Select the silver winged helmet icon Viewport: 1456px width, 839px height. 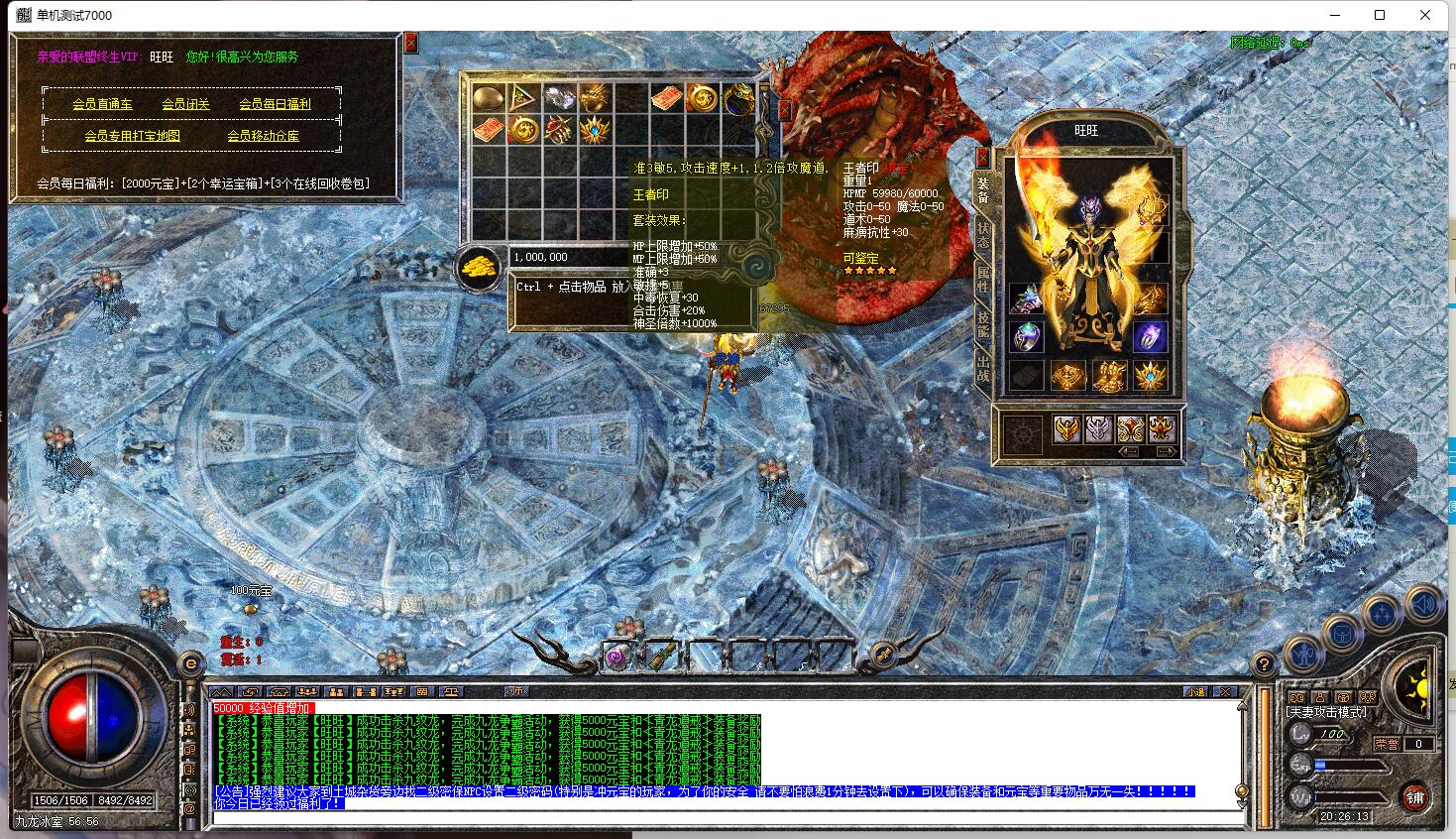click(1098, 429)
